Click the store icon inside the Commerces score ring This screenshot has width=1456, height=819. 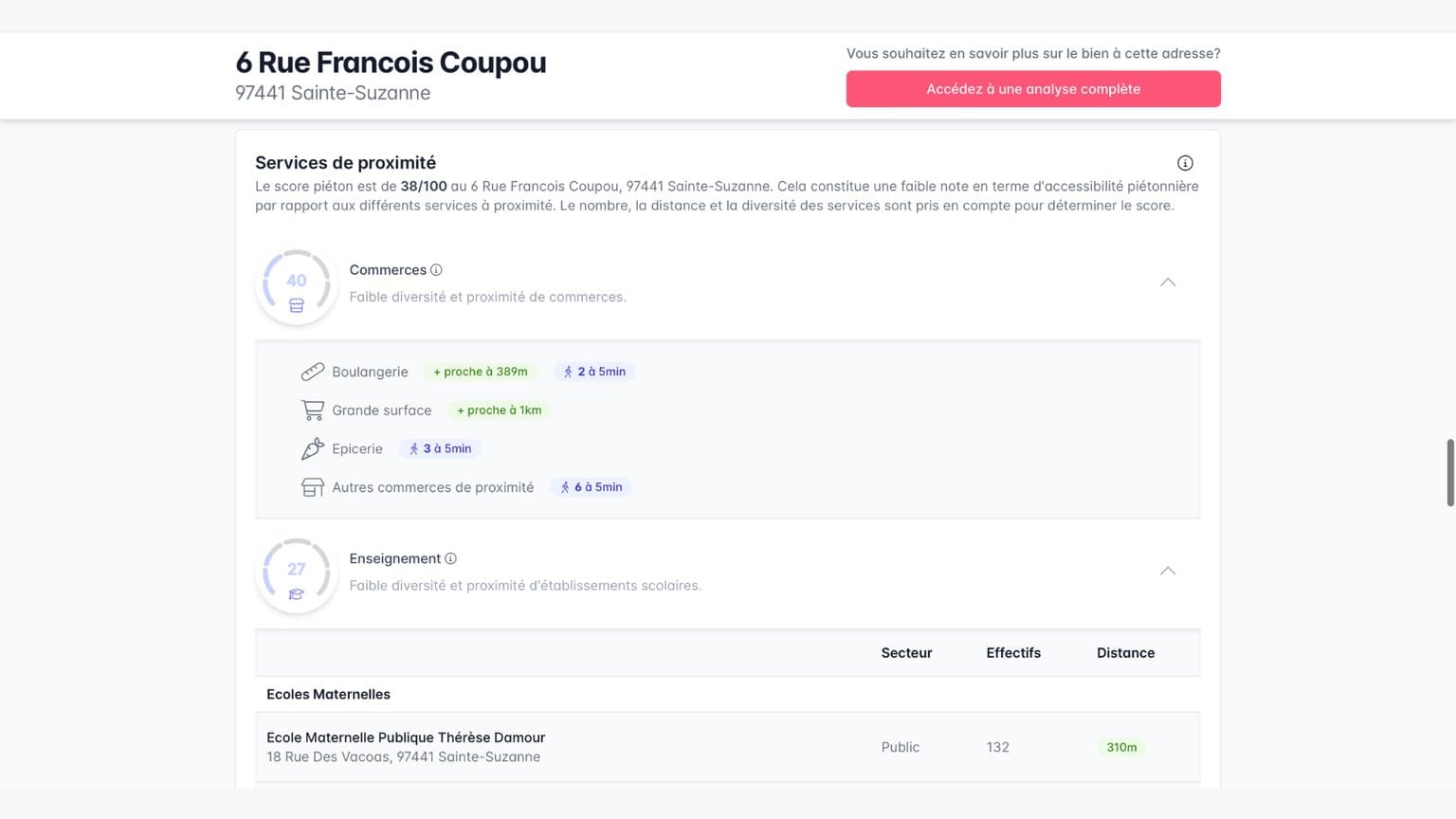(296, 305)
